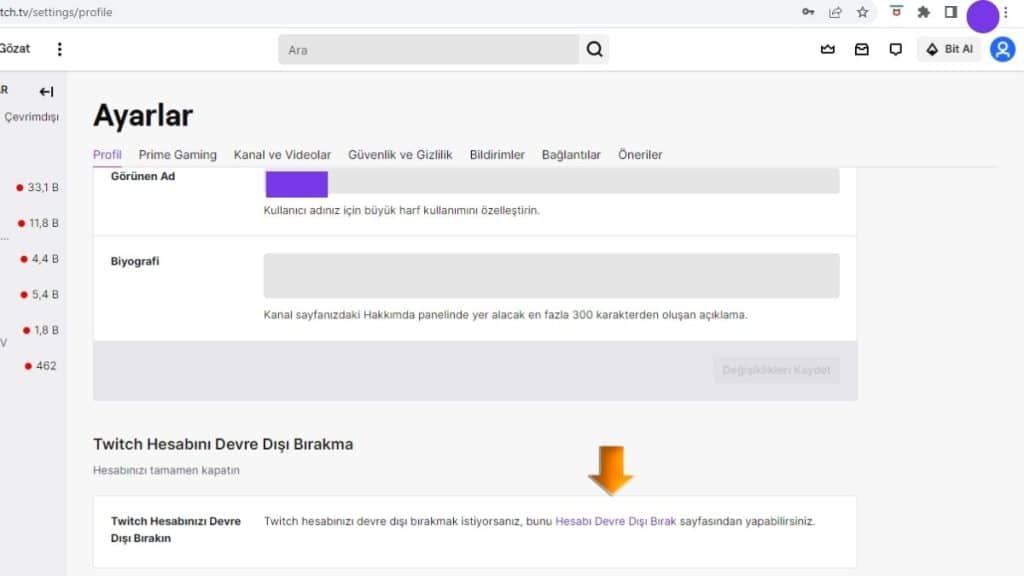Select the sidebar channel with 462 viewers

tap(40, 366)
